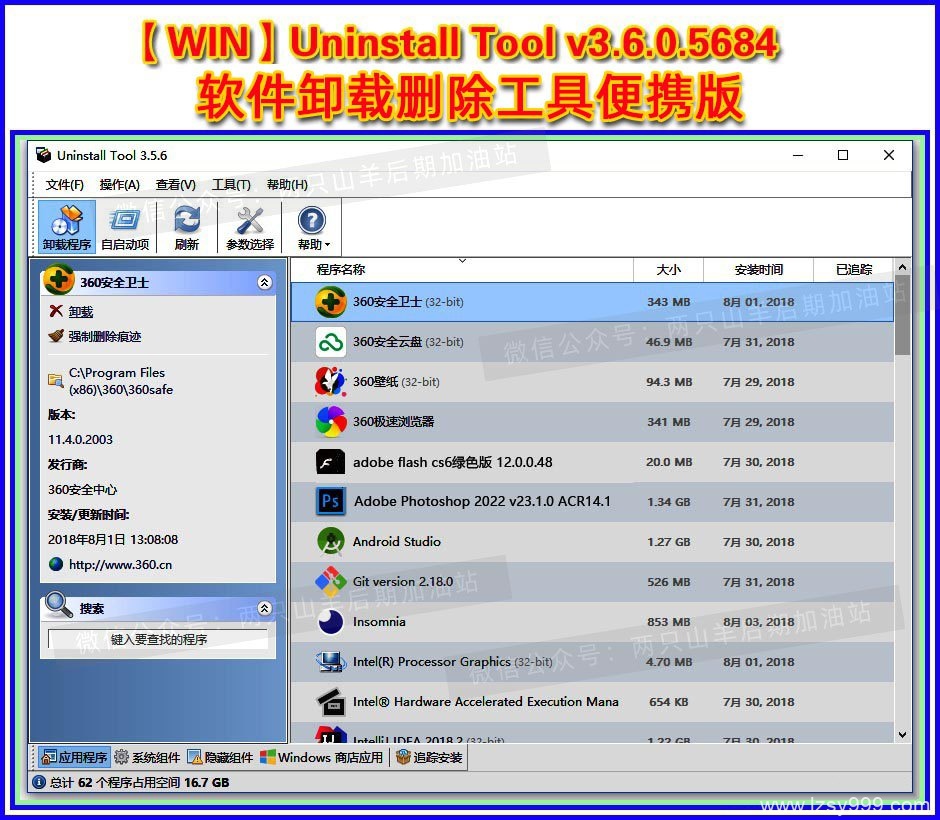
Task: Select the Insomnia app icon
Action: [330, 622]
